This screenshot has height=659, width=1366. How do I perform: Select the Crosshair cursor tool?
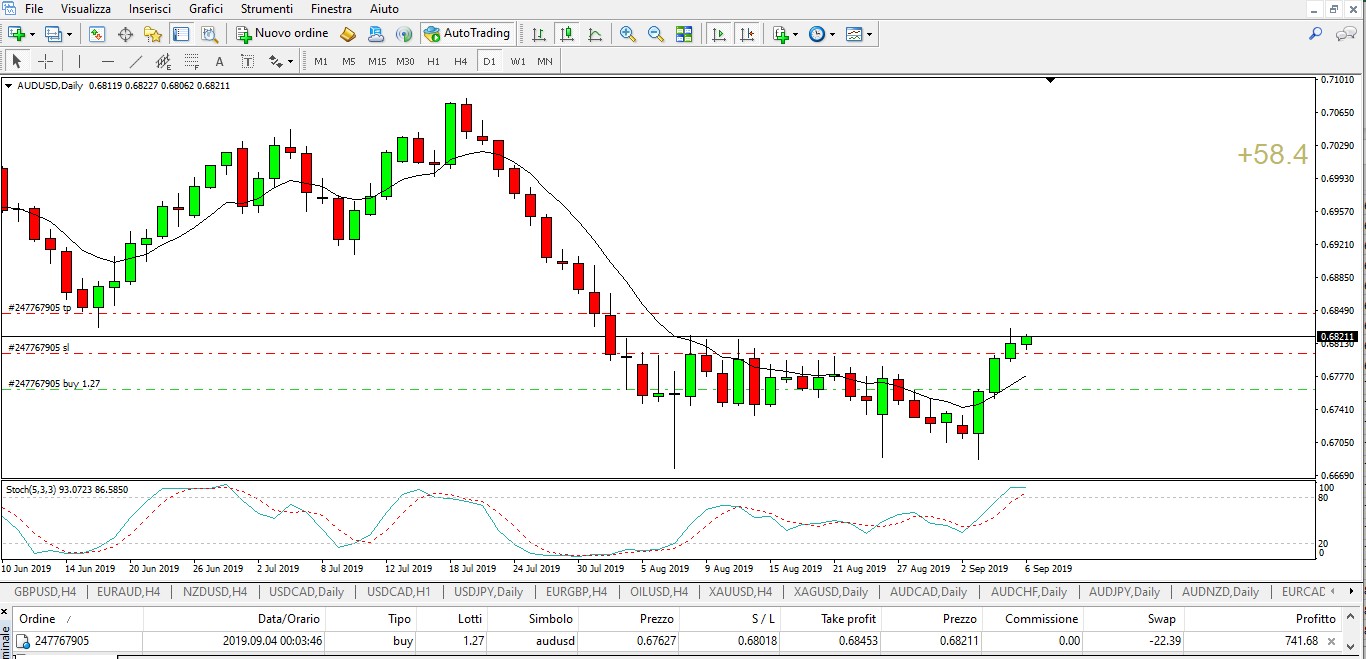(x=45, y=61)
